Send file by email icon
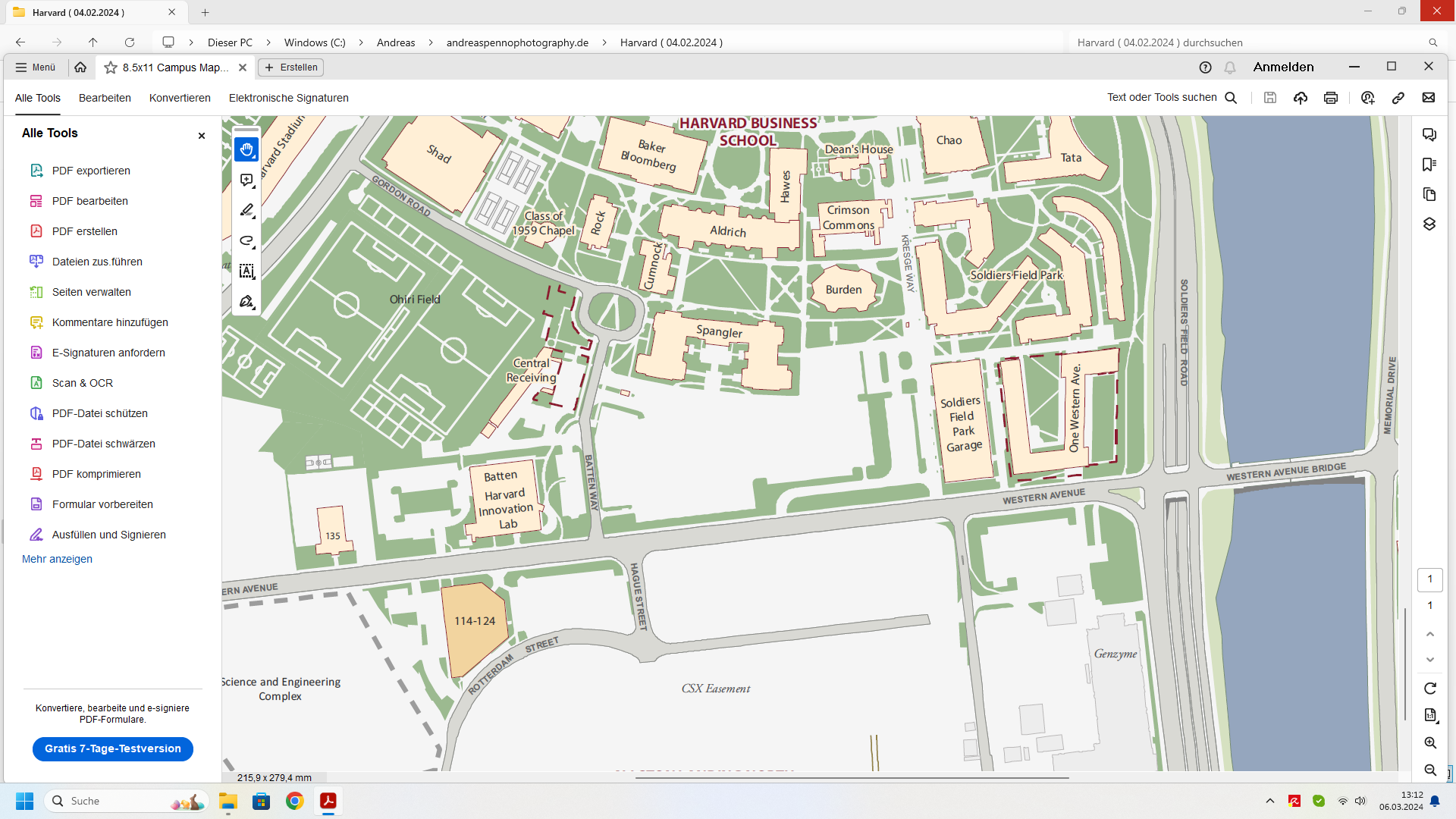 tap(1429, 98)
